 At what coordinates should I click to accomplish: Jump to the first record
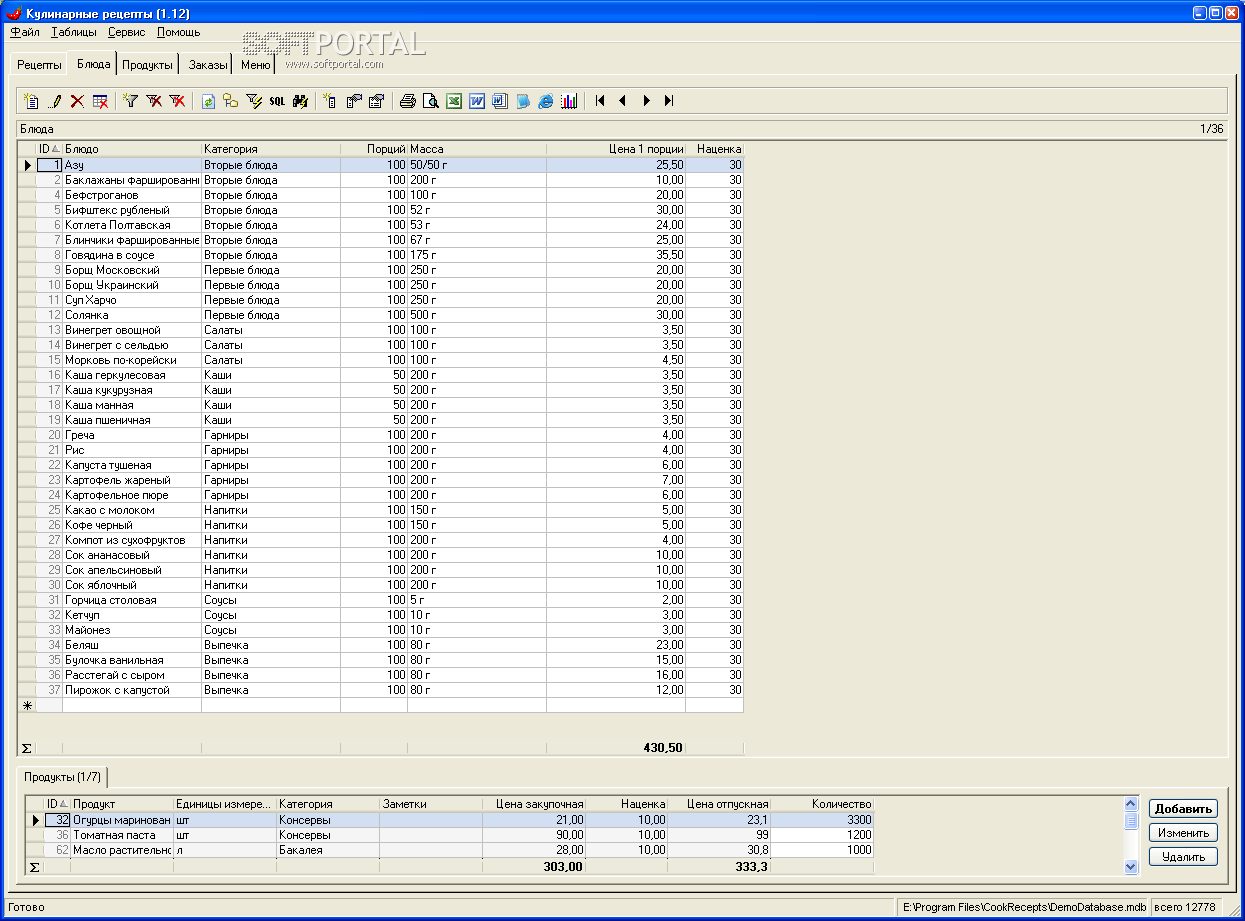pyautogui.click(x=600, y=101)
